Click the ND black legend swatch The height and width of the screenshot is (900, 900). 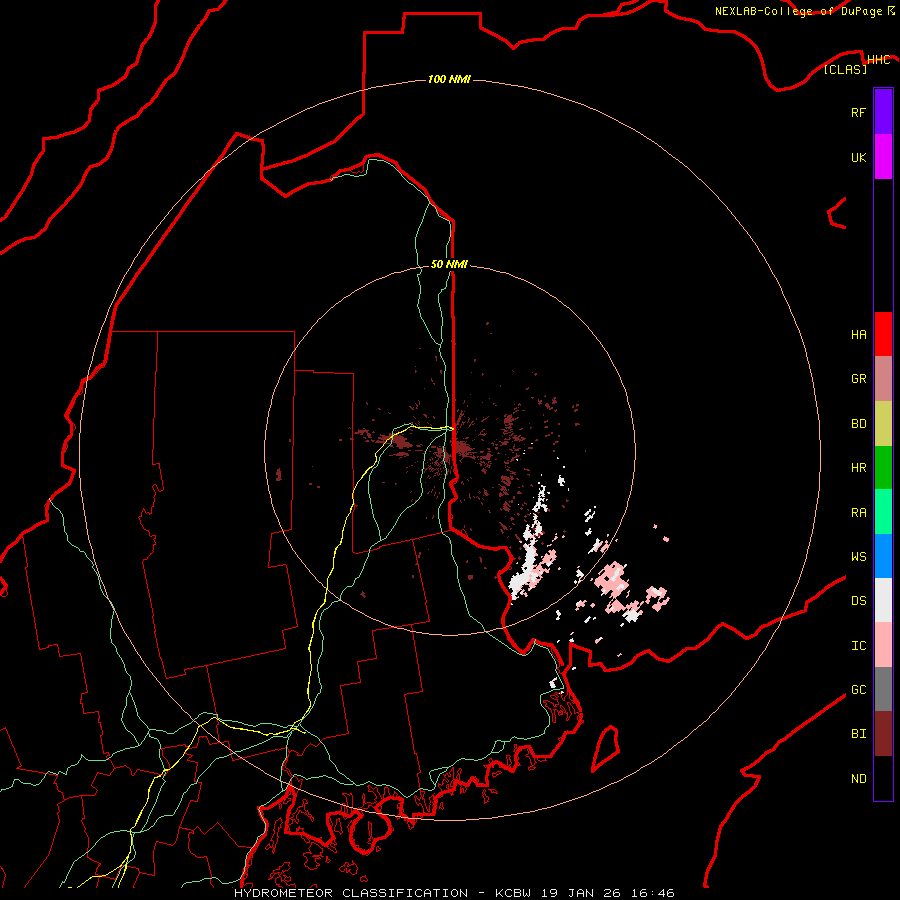click(883, 778)
